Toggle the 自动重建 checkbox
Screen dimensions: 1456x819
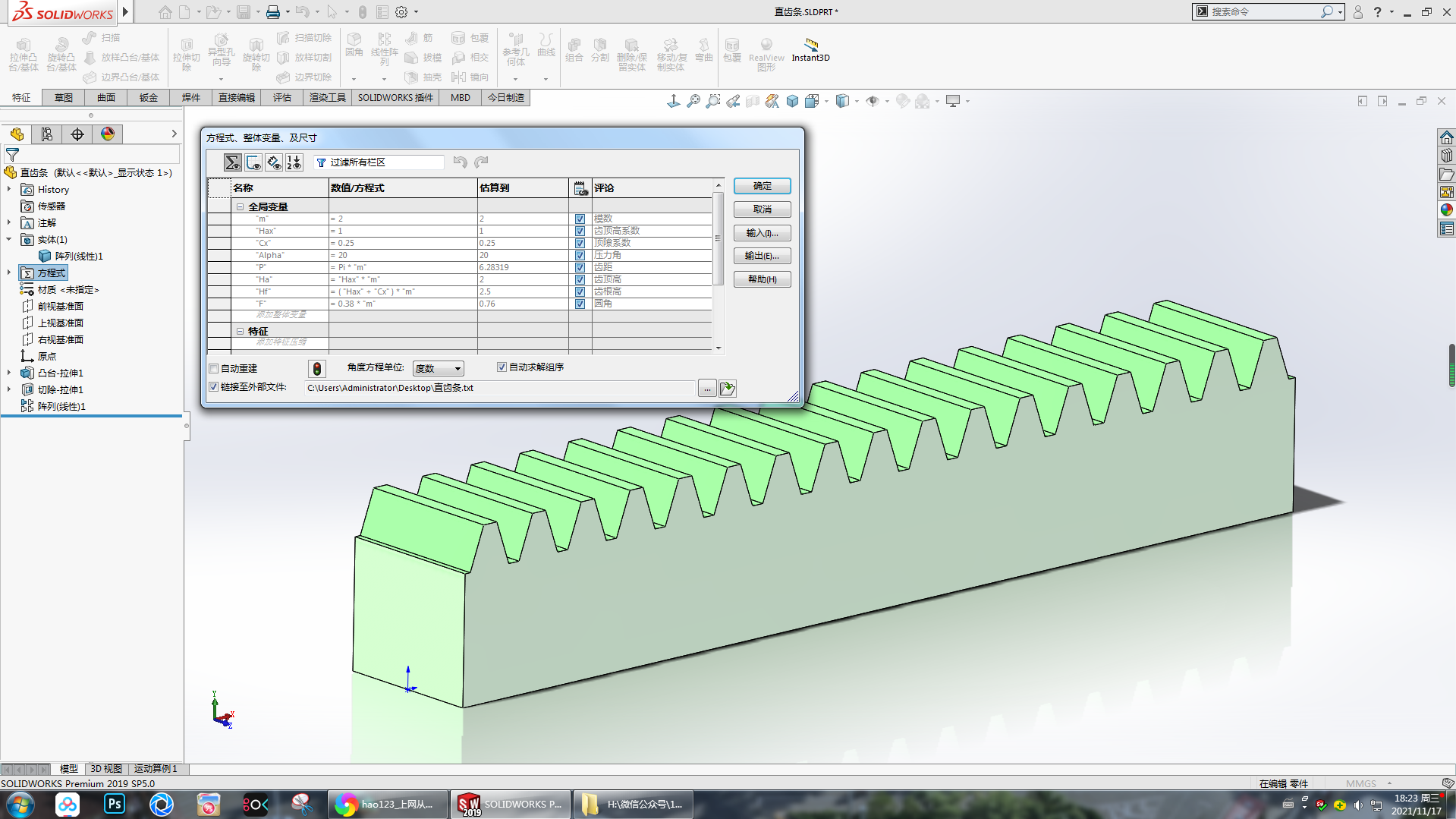click(x=214, y=369)
